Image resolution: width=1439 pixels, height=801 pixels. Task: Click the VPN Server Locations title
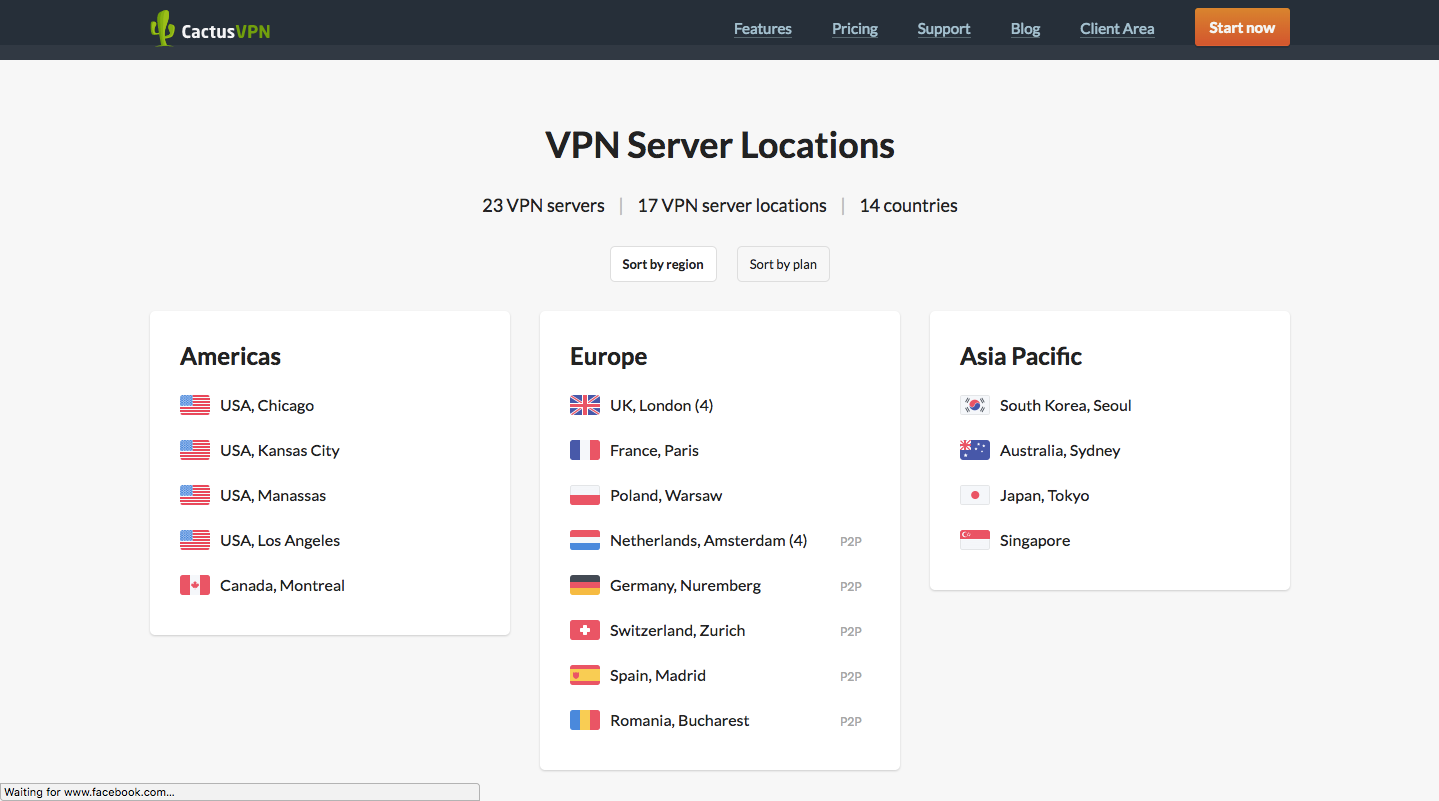[x=720, y=145]
